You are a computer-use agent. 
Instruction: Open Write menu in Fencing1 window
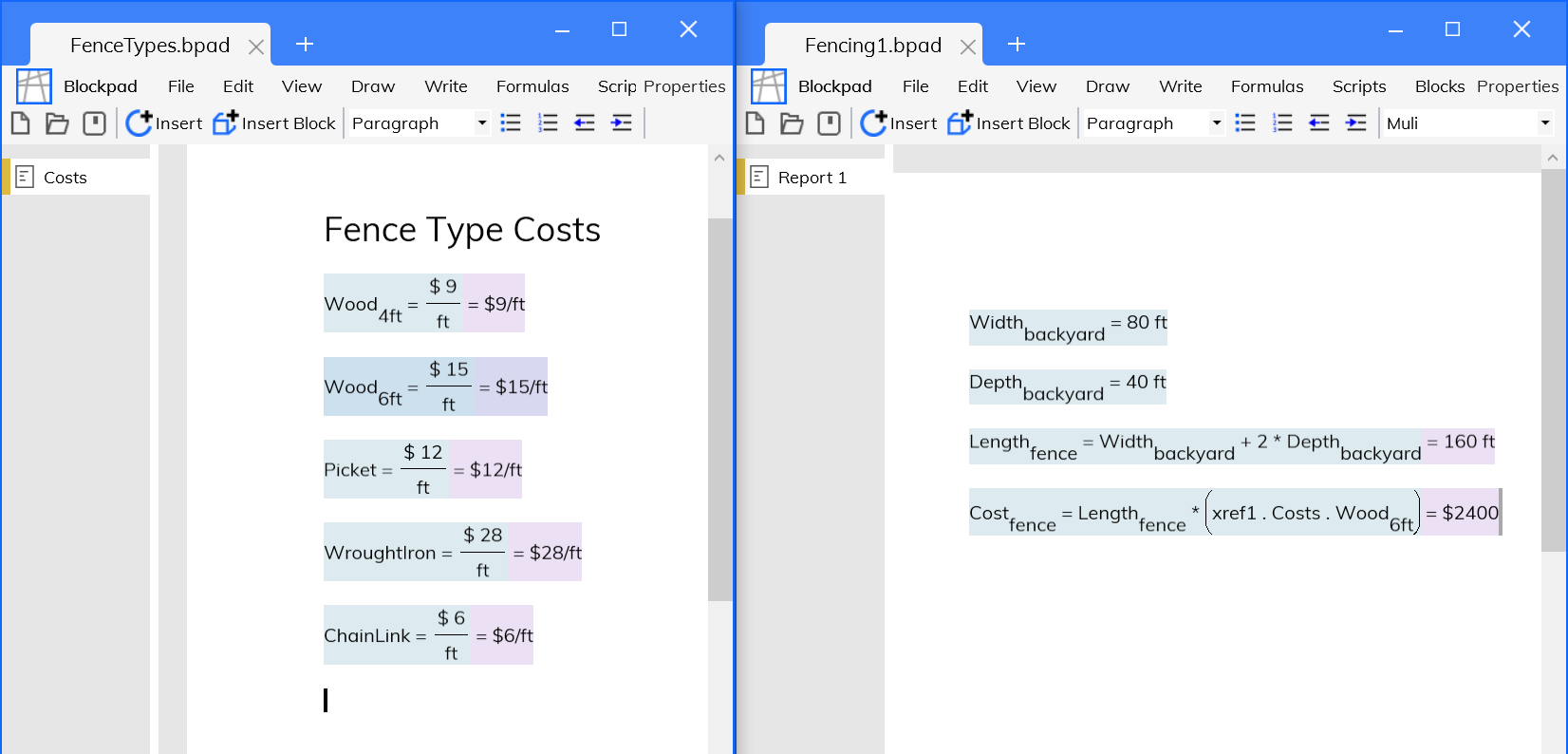[x=1181, y=86]
